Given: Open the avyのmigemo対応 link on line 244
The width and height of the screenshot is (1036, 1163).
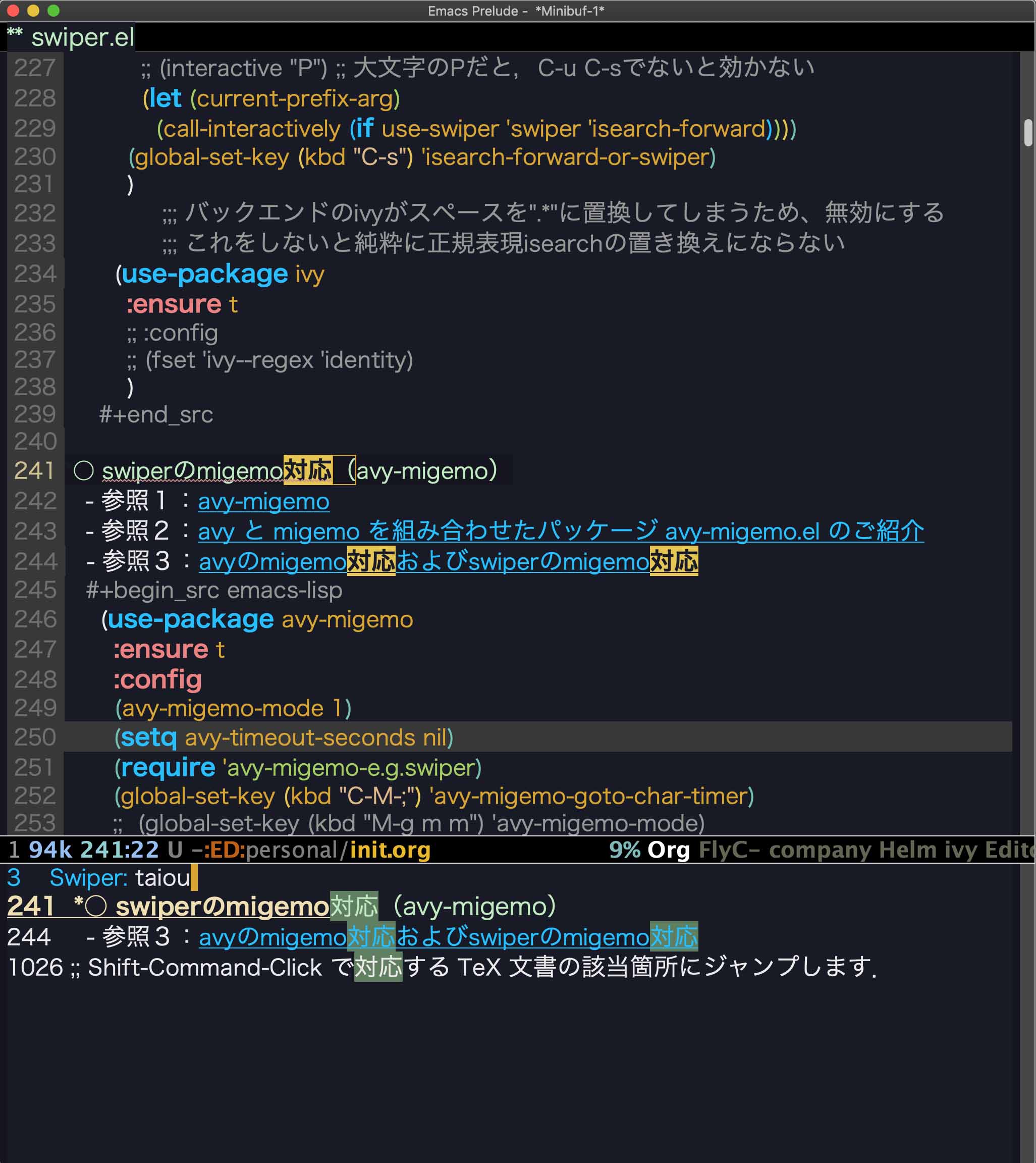Looking at the screenshot, I should point(448,562).
